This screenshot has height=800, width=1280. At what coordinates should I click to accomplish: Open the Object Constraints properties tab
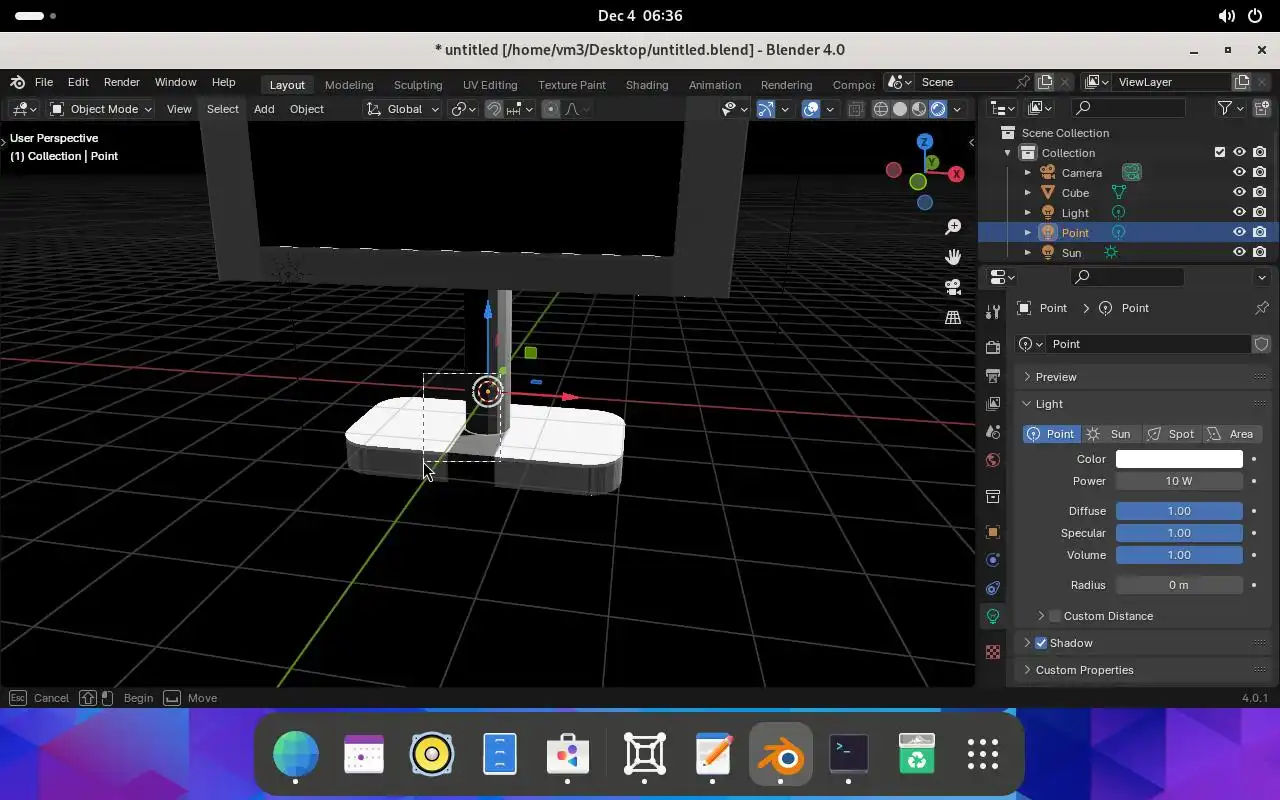993,588
